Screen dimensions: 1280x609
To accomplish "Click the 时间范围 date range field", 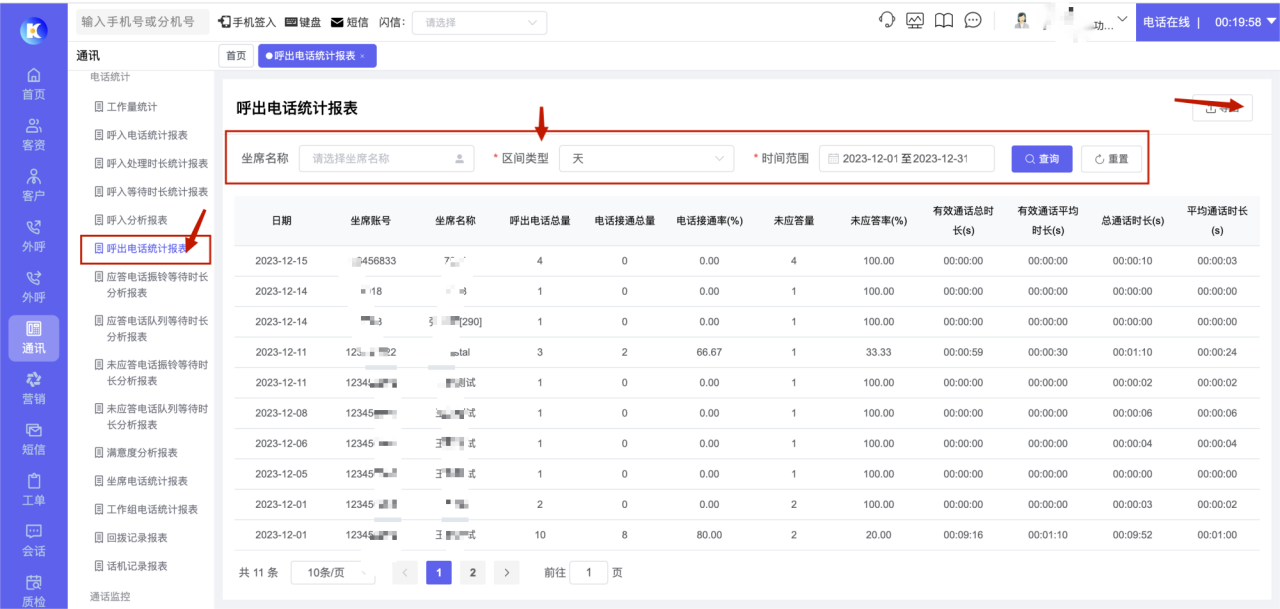I will click(907, 158).
